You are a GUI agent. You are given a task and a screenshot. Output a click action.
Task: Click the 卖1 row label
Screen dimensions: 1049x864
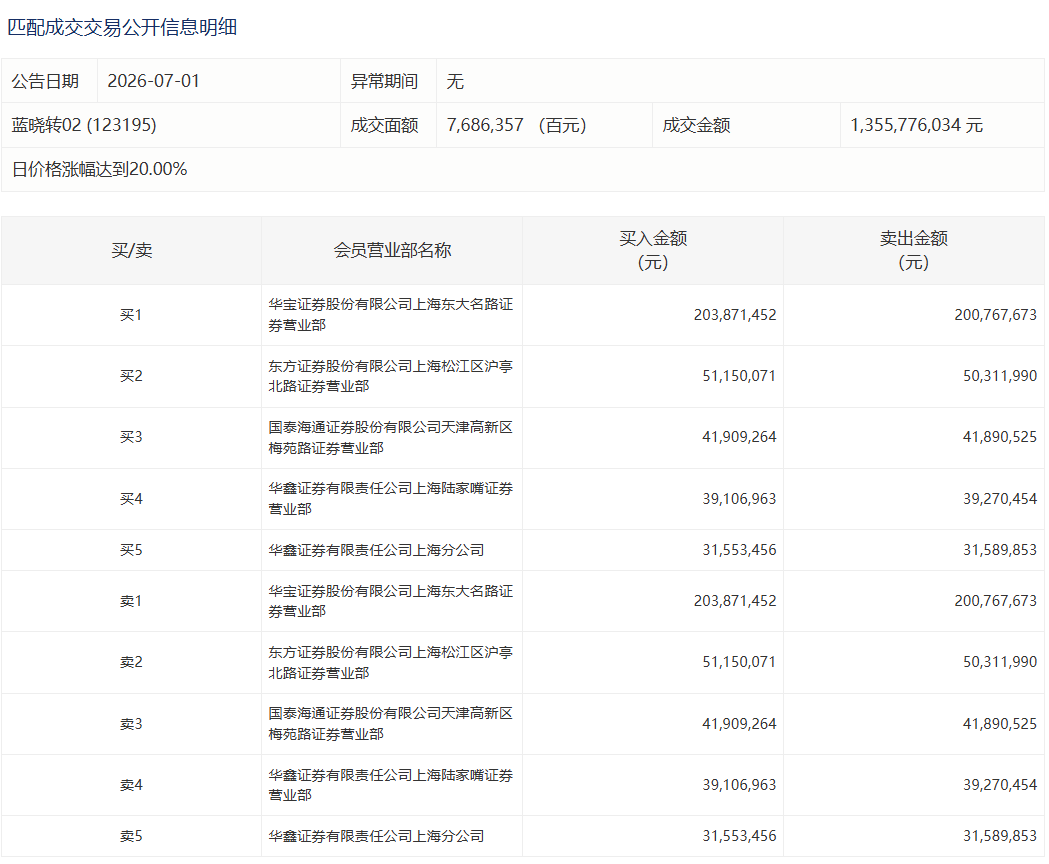pos(131,601)
